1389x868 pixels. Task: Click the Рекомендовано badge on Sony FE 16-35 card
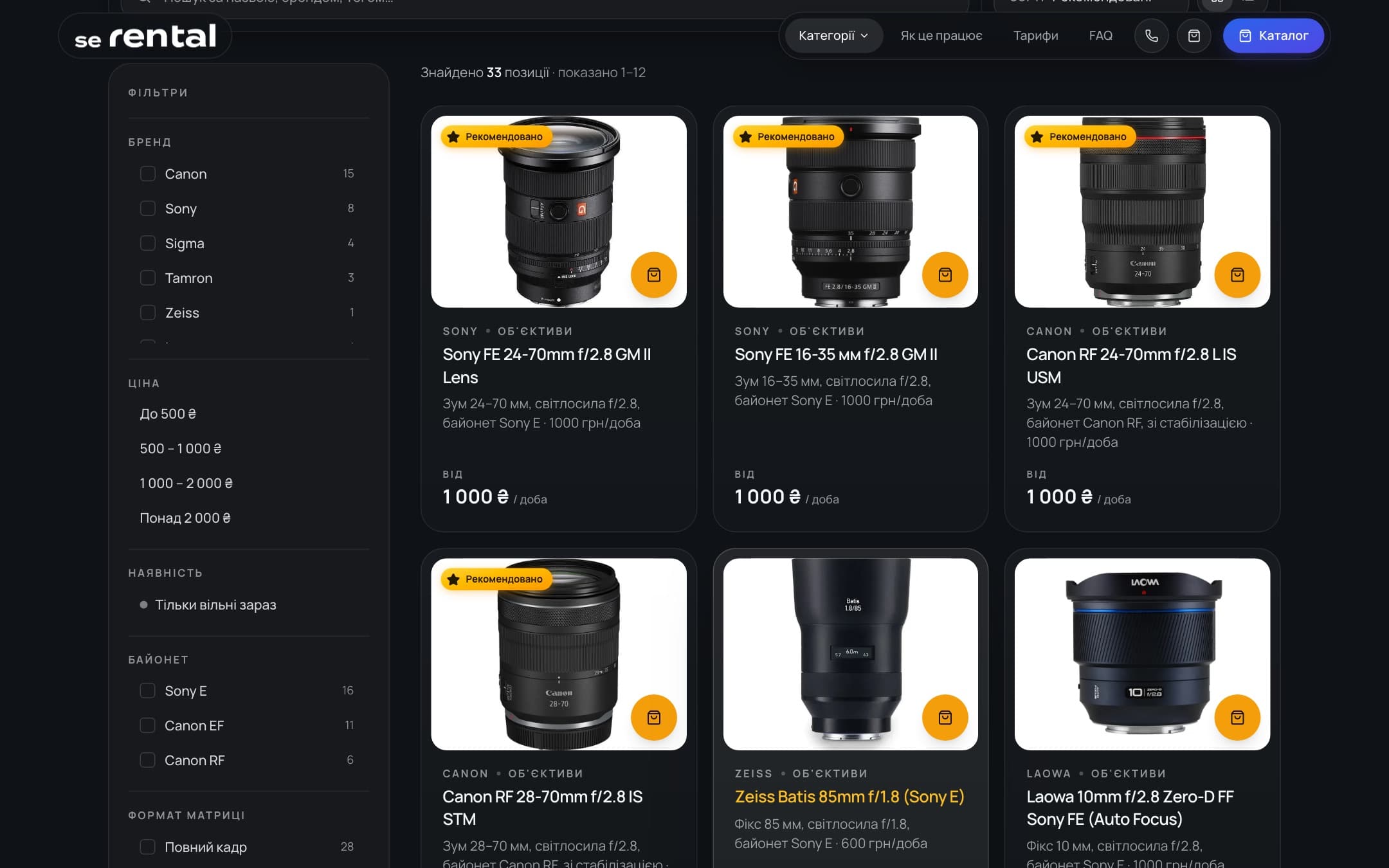pyautogui.click(x=788, y=136)
